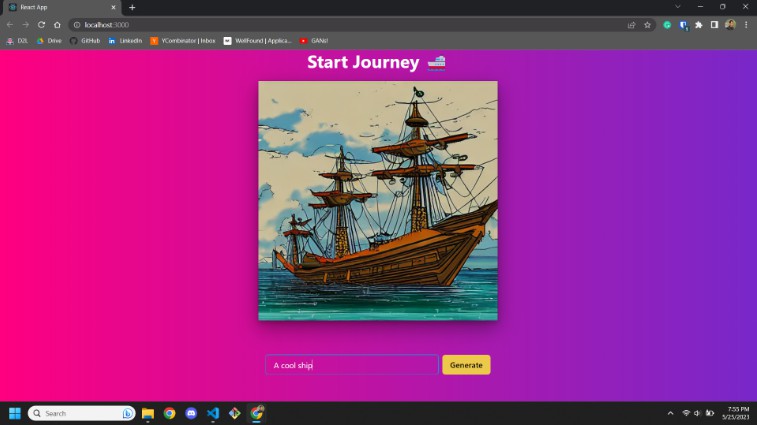Screen dimensions: 757x425
Task: Open the Chrome three-dot menu
Action: (x=746, y=24)
